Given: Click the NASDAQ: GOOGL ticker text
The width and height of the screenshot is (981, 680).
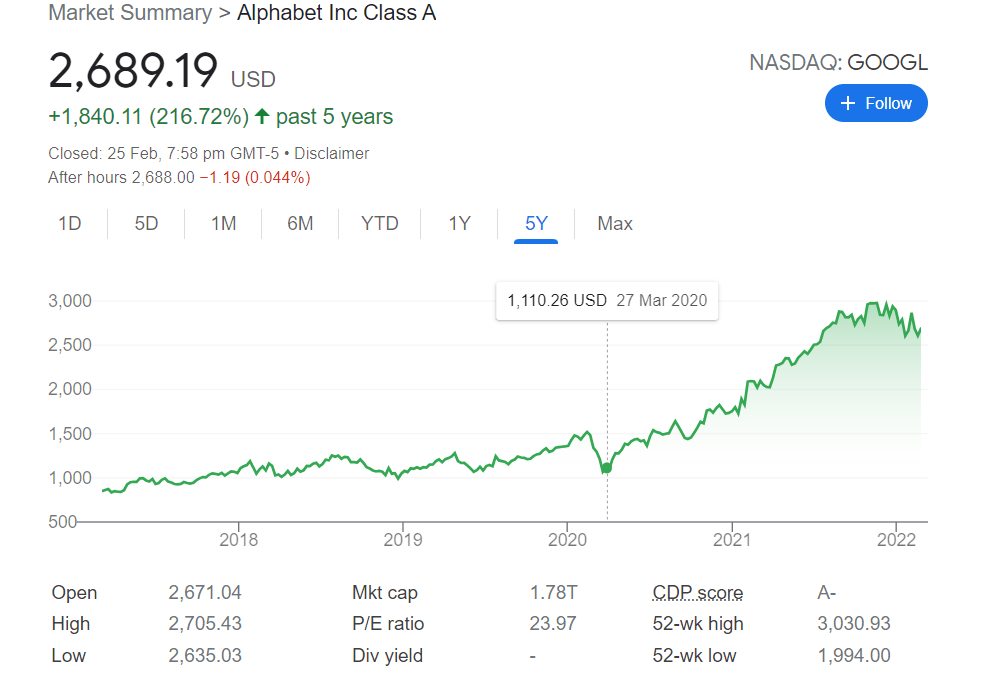Looking at the screenshot, I should point(838,63).
